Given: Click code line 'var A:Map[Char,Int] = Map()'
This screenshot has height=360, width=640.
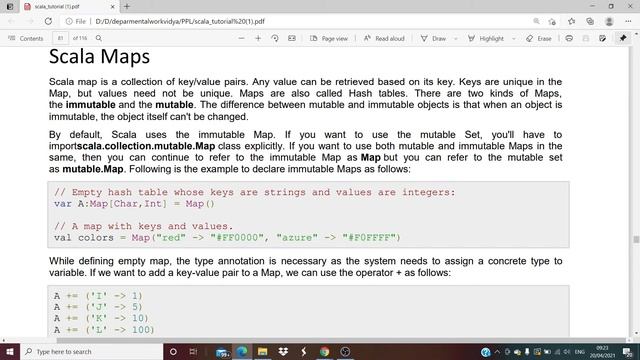Looking at the screenshot, I should (134, 204).
